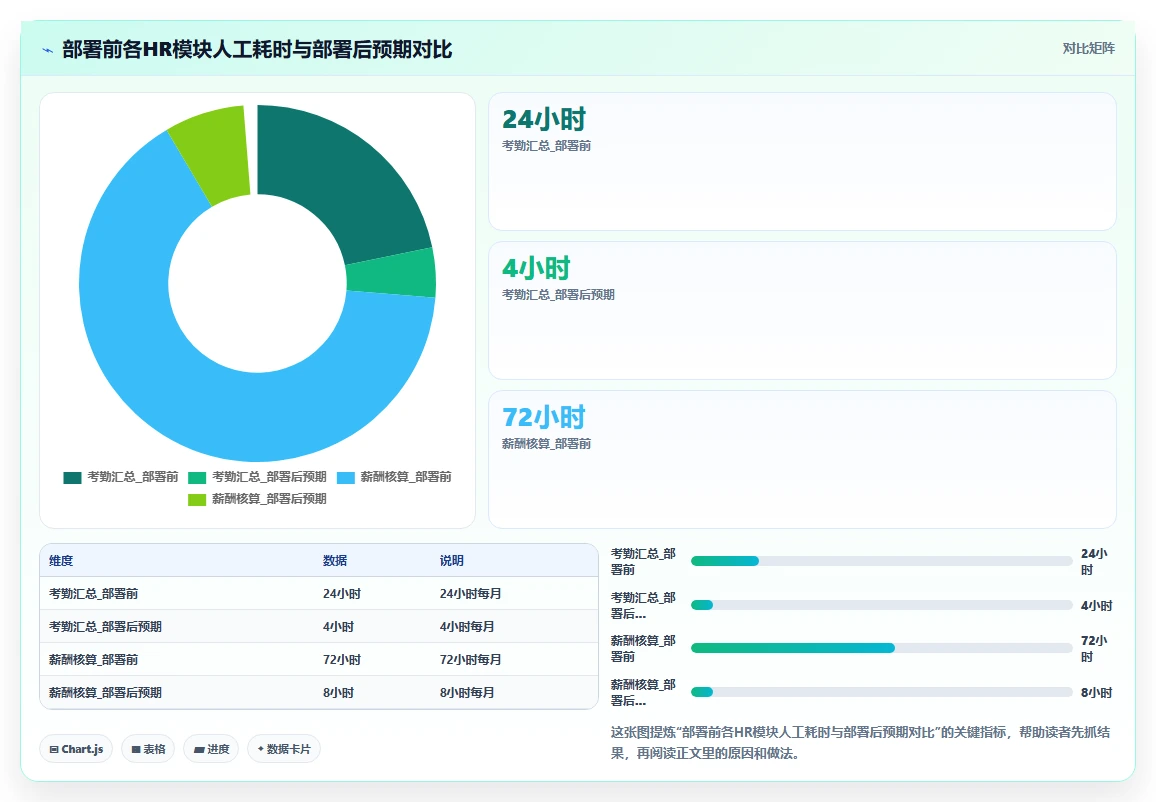This screenshot has height=802, width=1156.
Task: Click the 对比矩阵 label in the header
Action: click(1088, 49)
